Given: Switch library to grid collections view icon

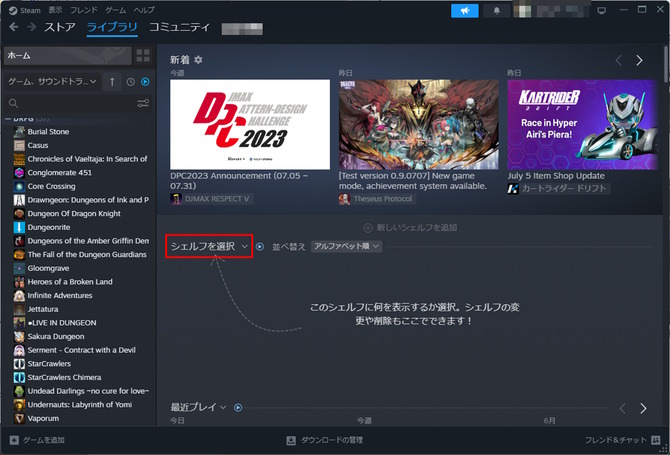Looking at the screenshot, I should [x=142, y=55].
